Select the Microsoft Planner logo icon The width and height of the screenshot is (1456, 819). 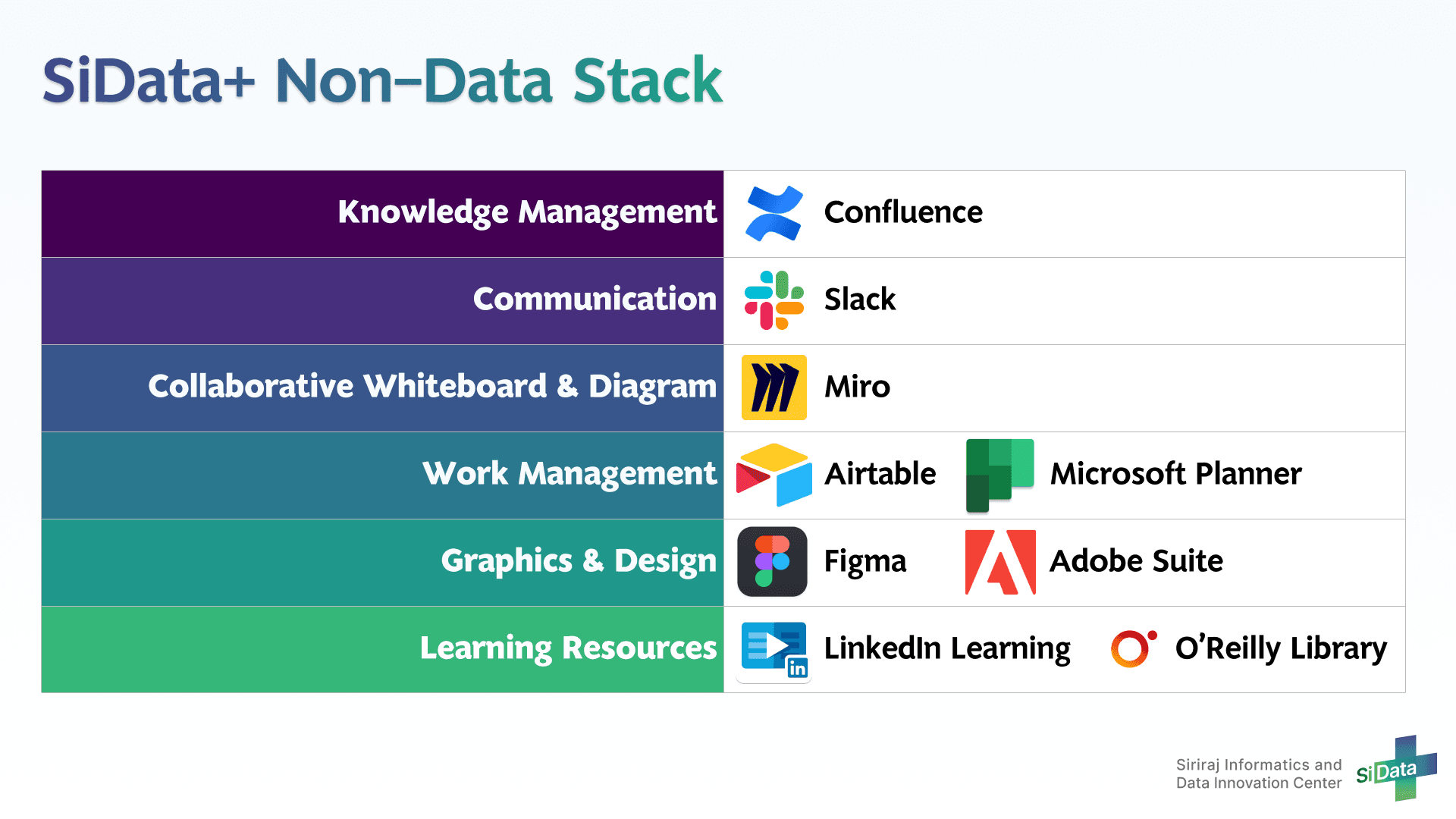point(999,475)
